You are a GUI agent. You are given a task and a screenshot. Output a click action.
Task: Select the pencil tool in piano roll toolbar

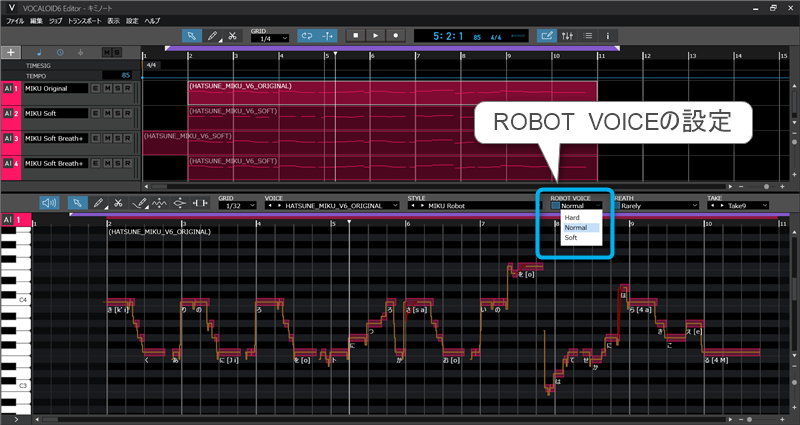pos(98,203)
